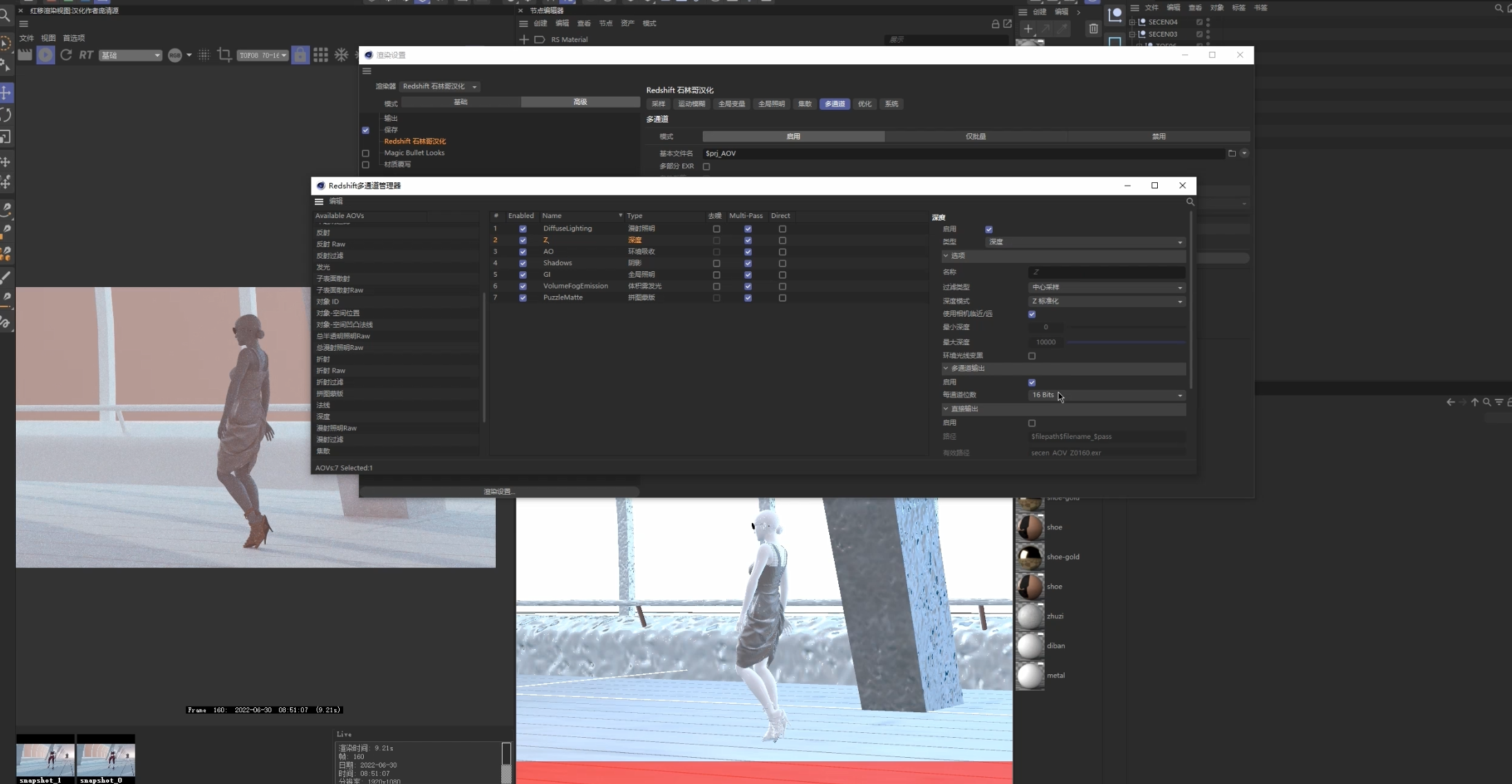Open the 首选项 menu in render view
1512x784 pixels.
(x=74, y=38)
